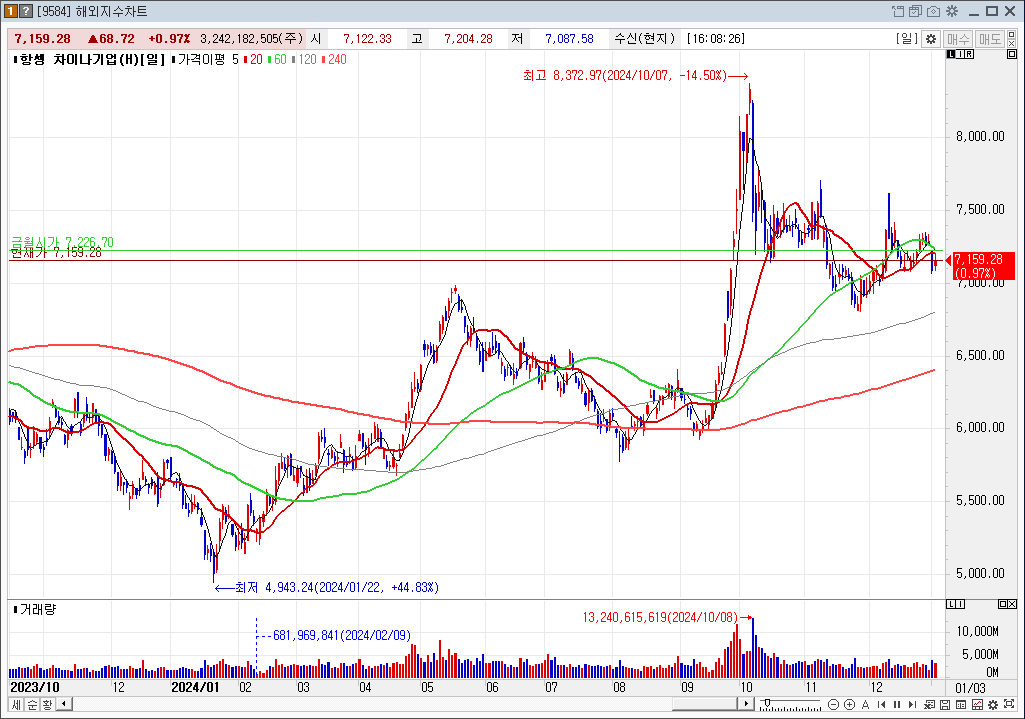Open the bottom toolbar gear settings

992,705
